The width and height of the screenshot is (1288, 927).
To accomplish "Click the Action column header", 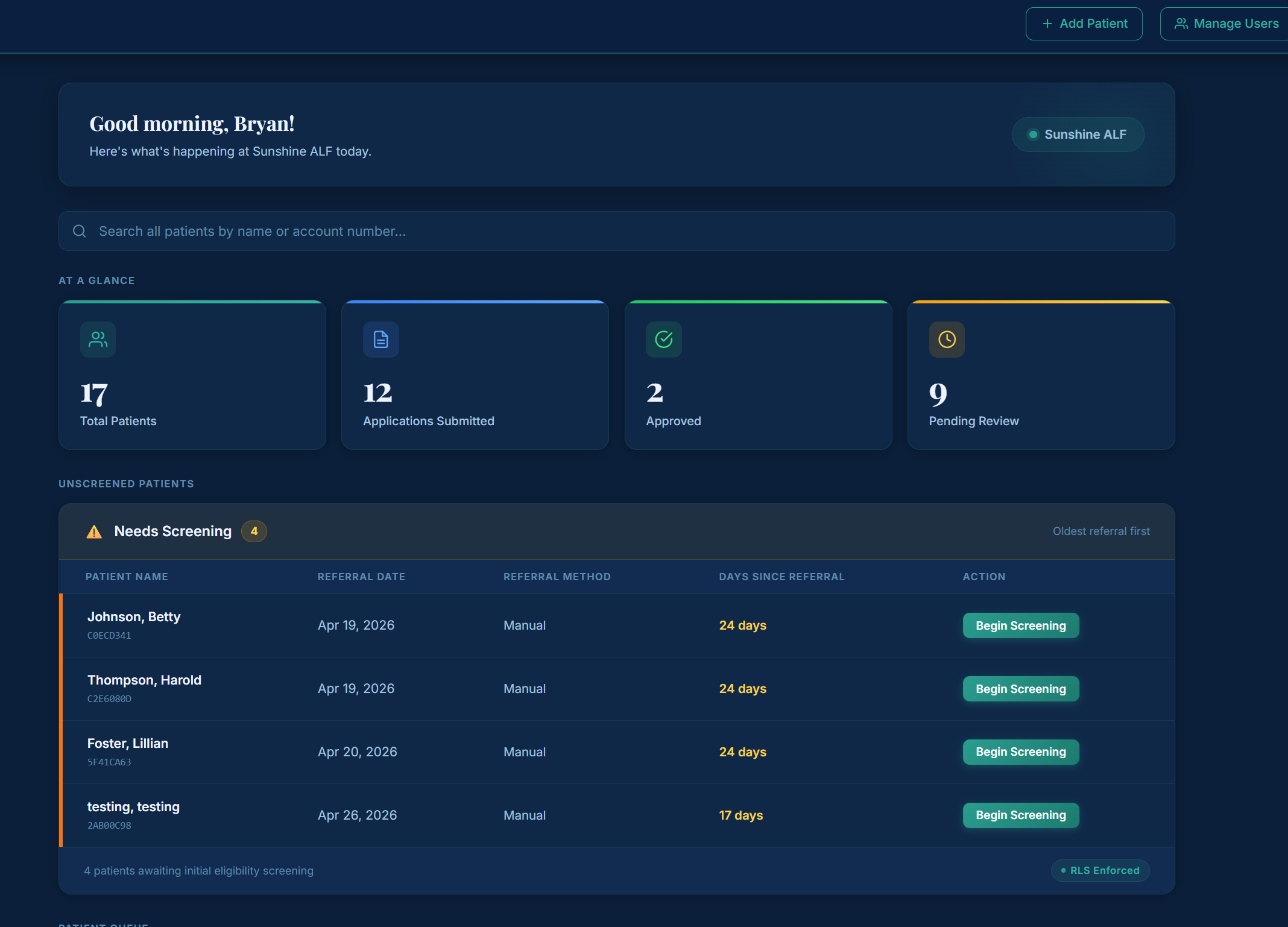I will pos(983,577).
